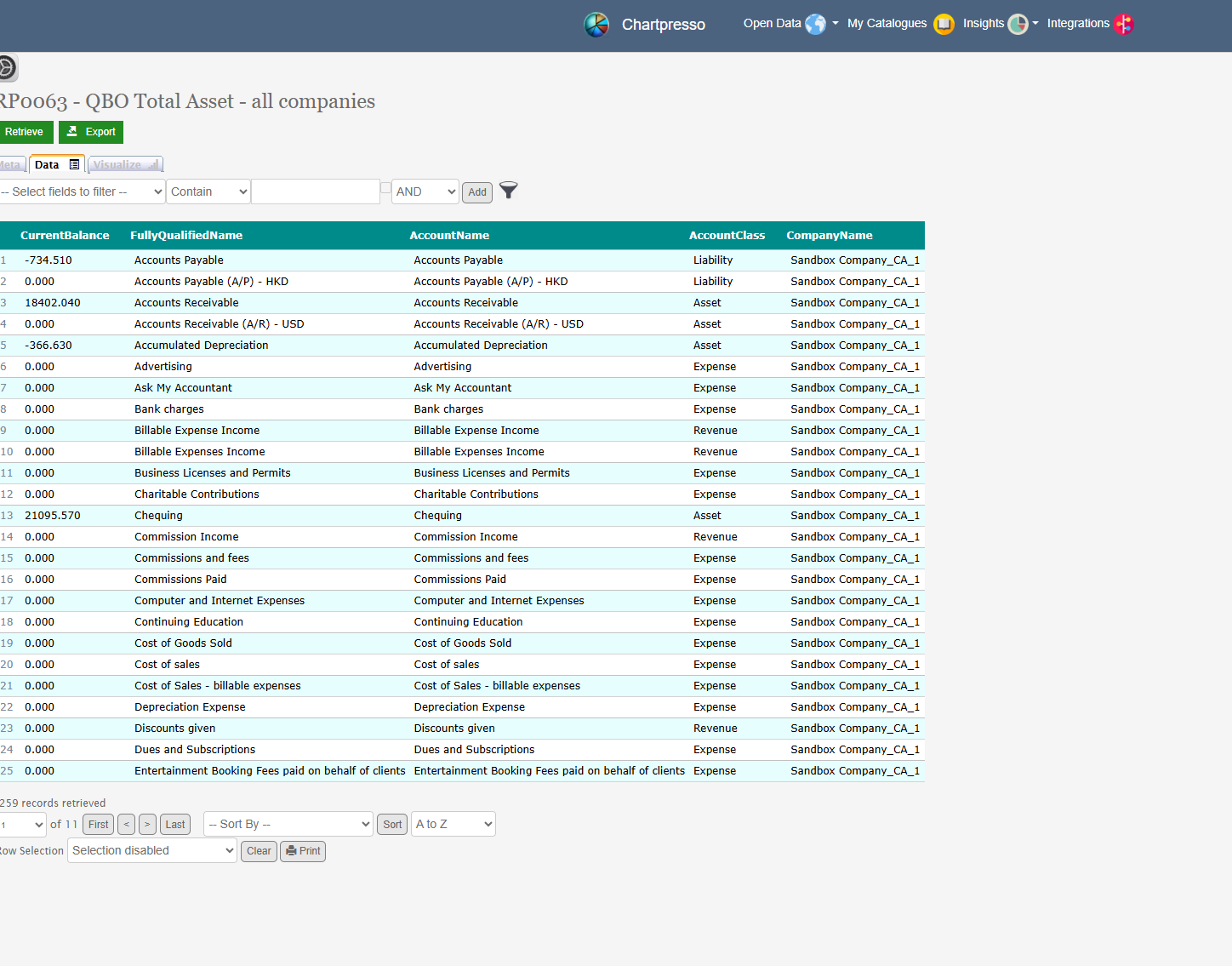Click the Insights pie chart icon
1232x966 pixels.
coord(1018,24)
